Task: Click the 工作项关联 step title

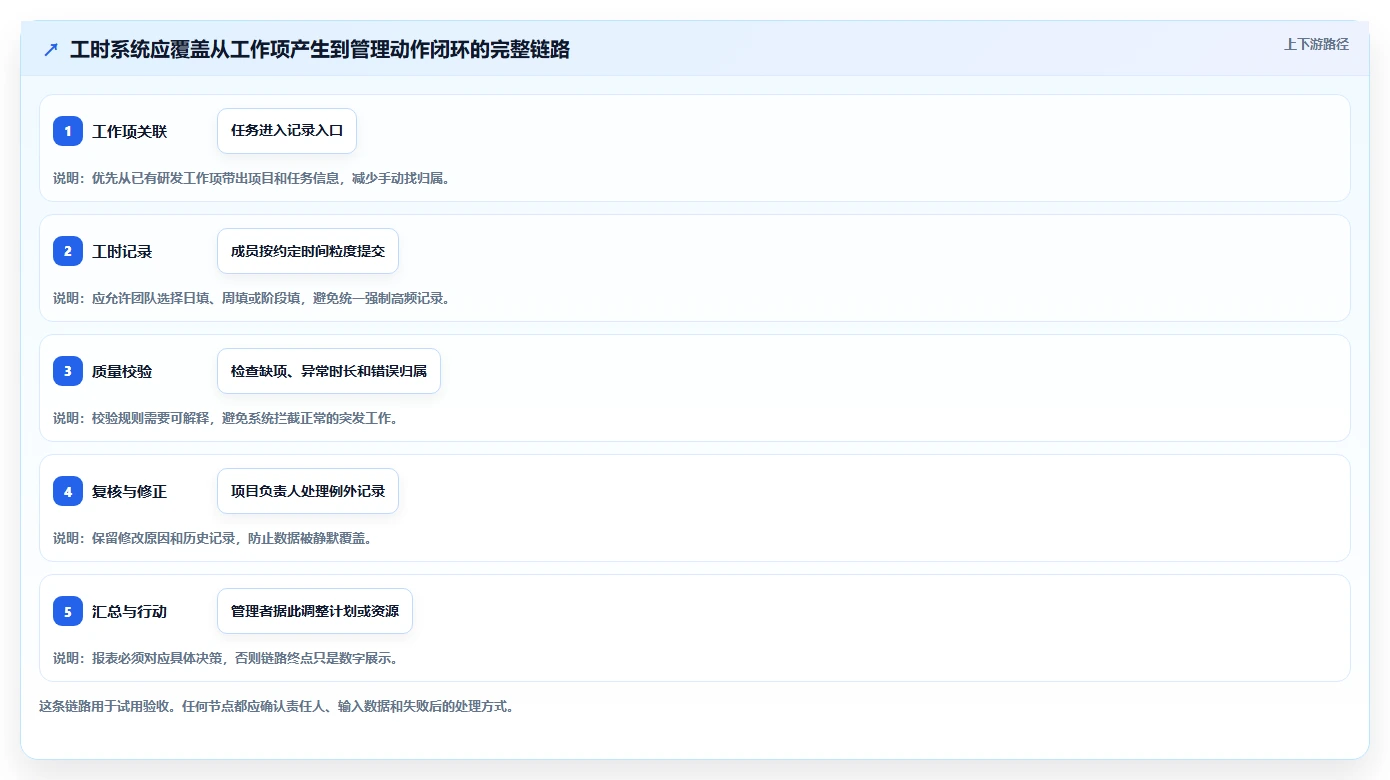Action: (130, 131)
